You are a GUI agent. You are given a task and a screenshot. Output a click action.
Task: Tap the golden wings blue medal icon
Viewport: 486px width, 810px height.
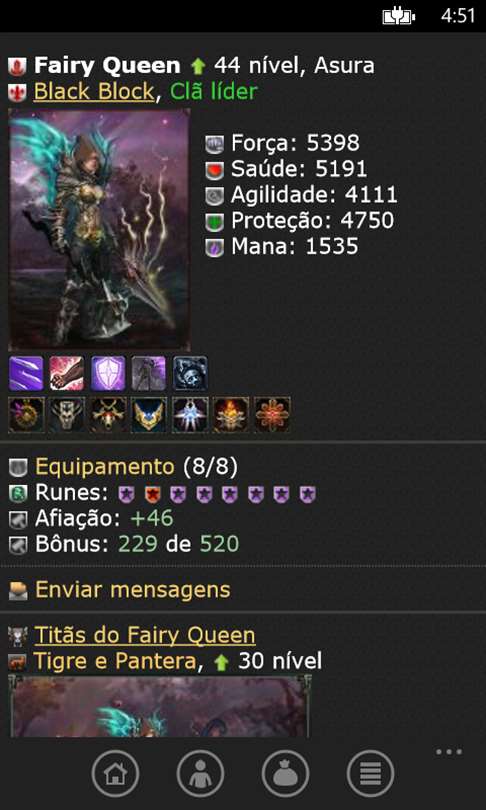point(149,415)
